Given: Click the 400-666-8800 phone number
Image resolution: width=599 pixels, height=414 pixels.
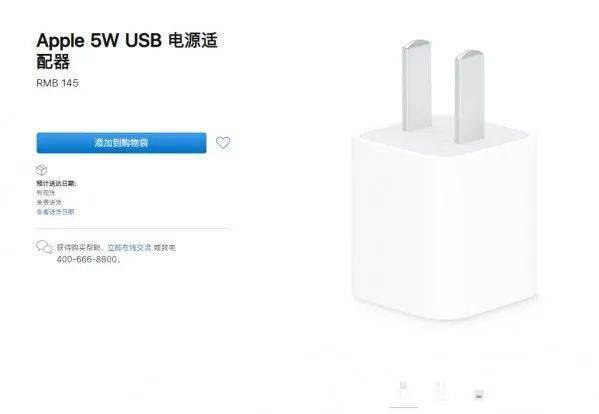Looking at the screenshot, I should pos(87,259).
